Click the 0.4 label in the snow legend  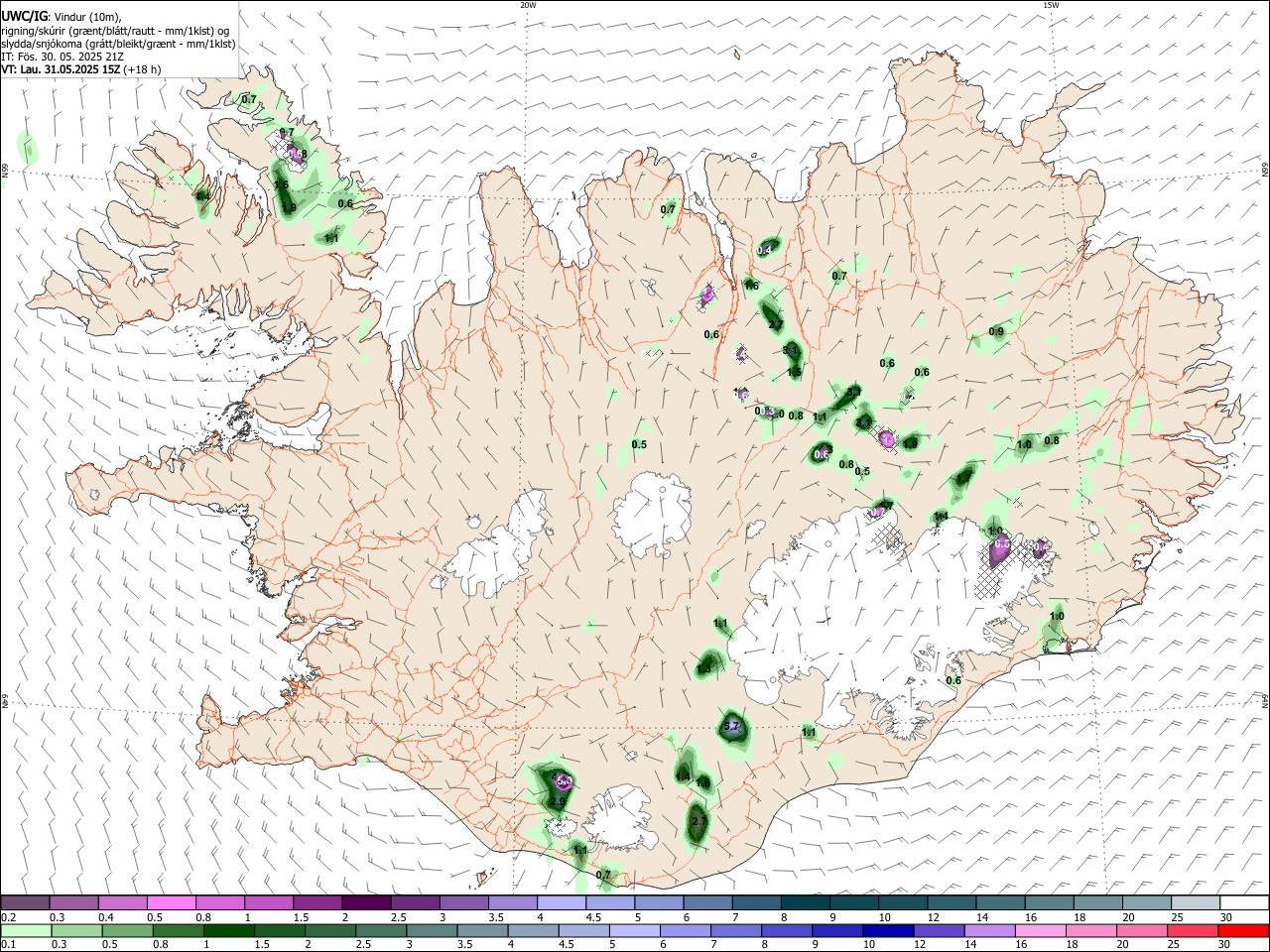click(106, 917)
